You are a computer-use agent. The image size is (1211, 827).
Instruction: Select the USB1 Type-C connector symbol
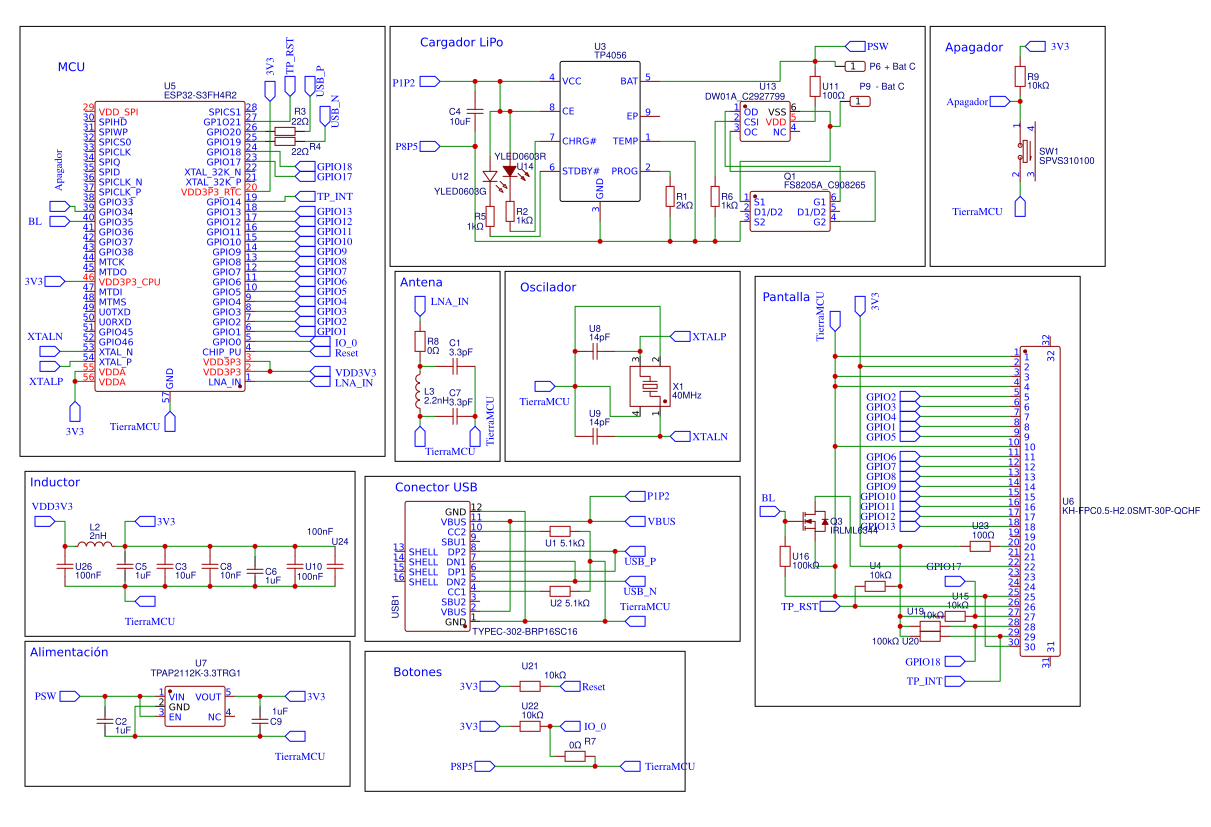tap(436, 565)
